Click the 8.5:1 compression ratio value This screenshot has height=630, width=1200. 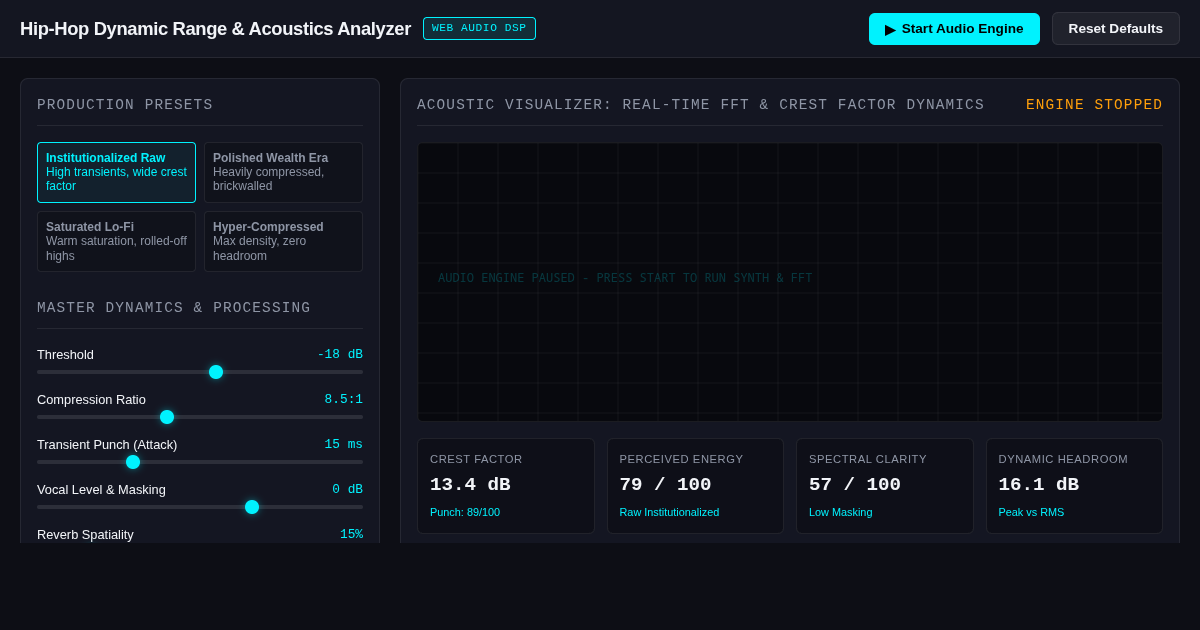343,399
